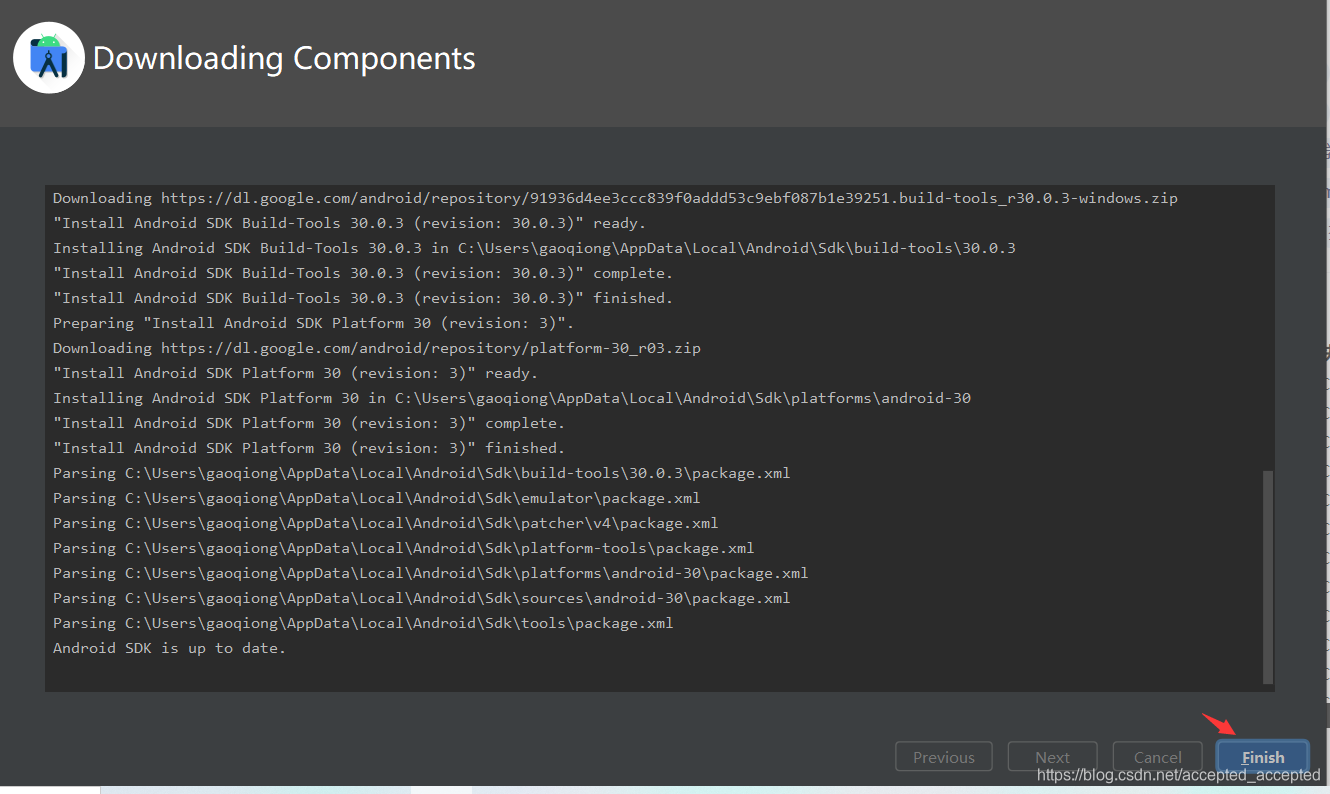Click the Parsing emulator\package.xml line
The height and width of the screenshot is (794, 1330).
377,498
